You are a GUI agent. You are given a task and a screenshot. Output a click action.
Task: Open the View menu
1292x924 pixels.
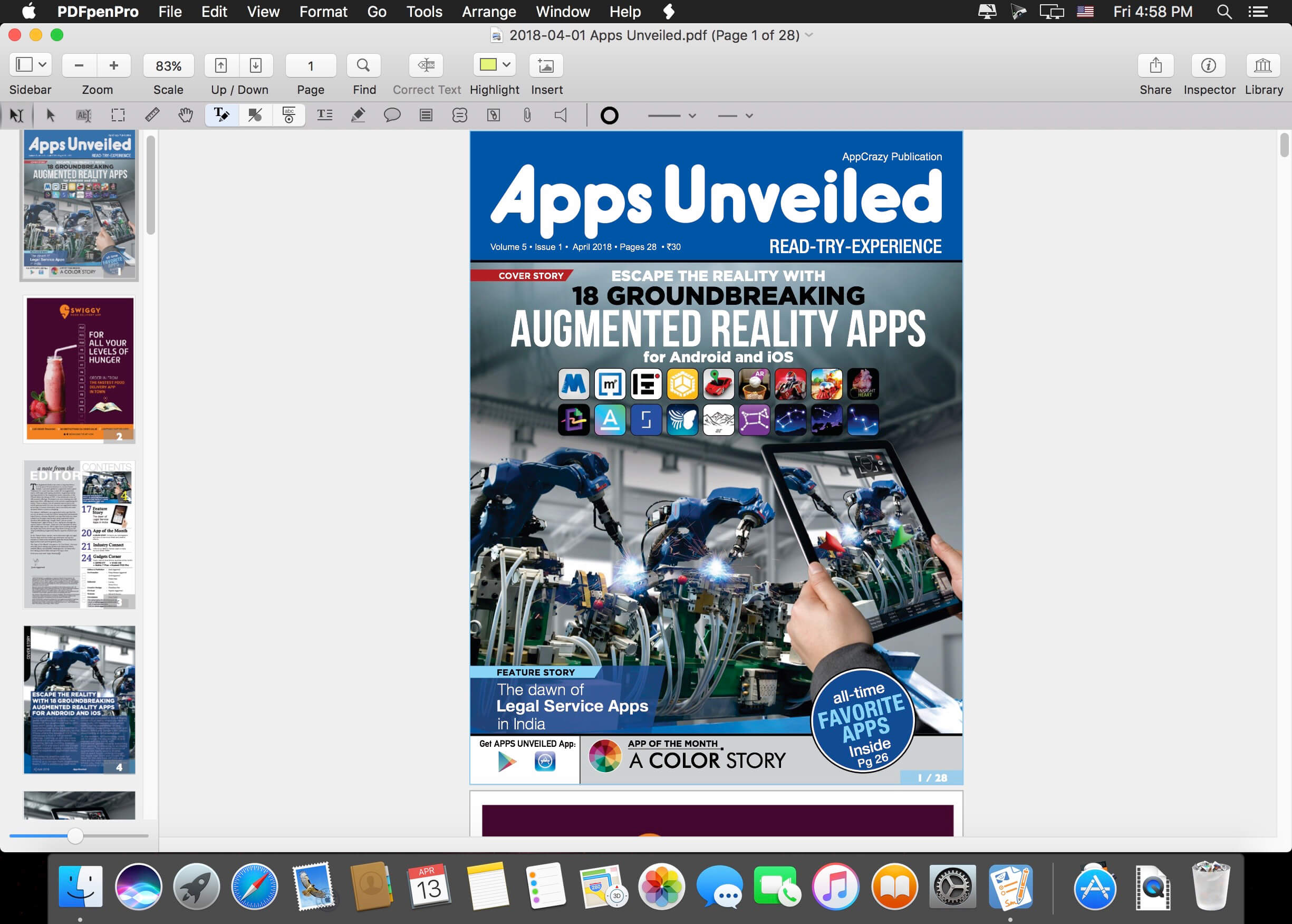(263, 12)
